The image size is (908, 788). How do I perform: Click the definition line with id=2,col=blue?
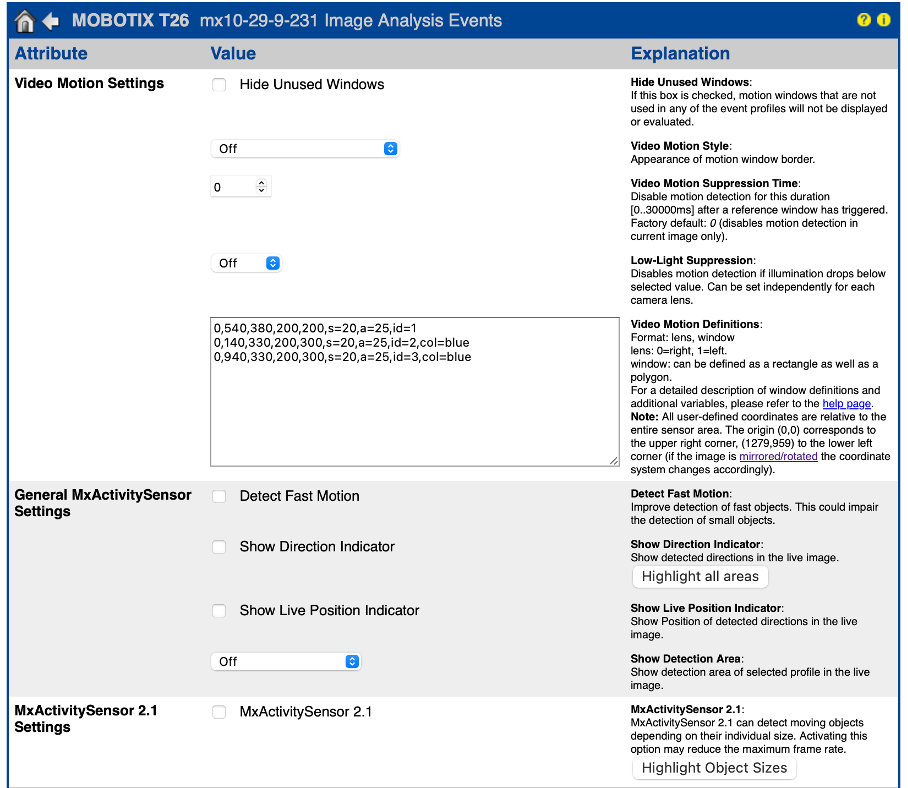click(x=341, y=343)
